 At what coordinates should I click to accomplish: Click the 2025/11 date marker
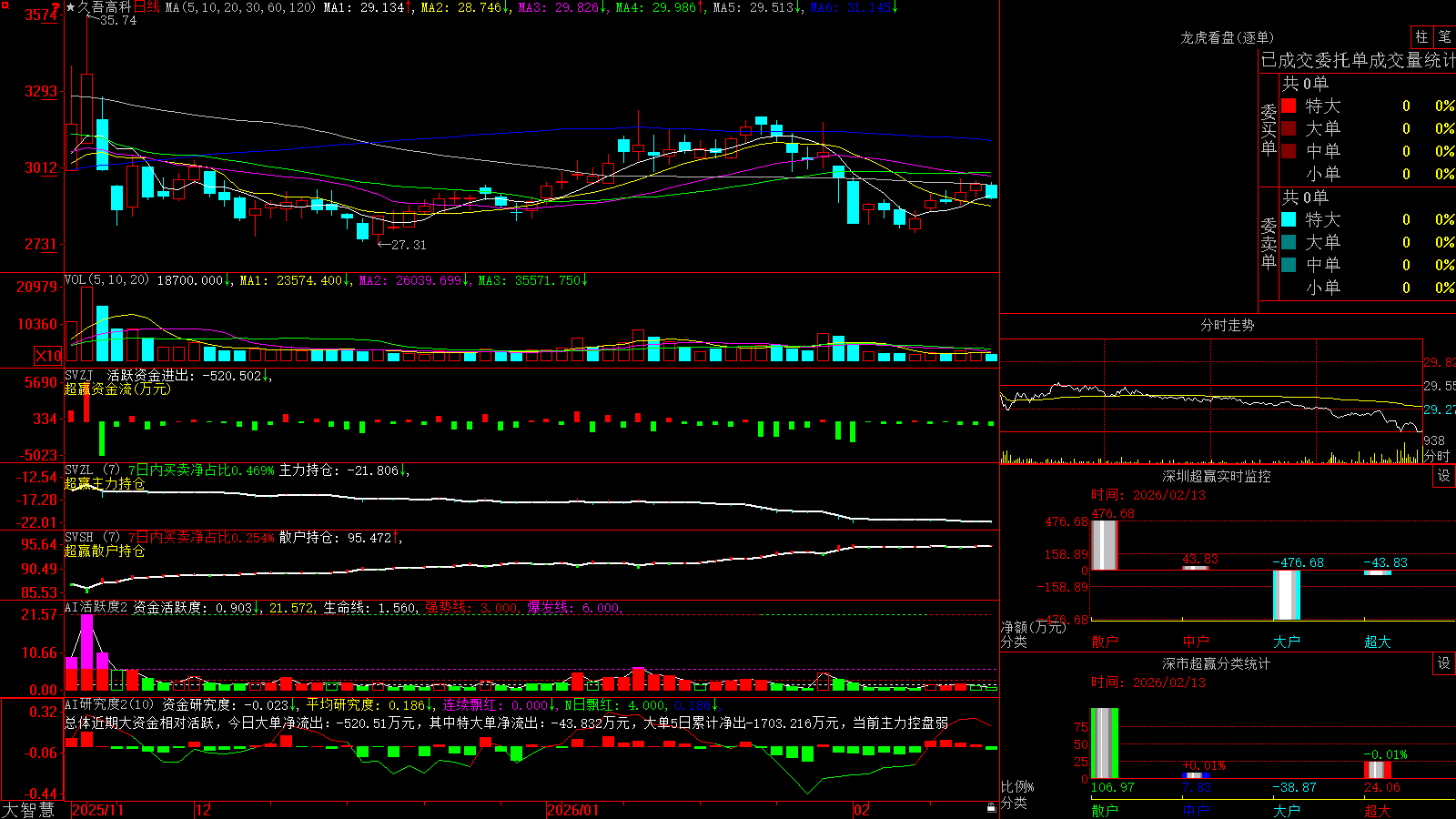tap(97, 810)
